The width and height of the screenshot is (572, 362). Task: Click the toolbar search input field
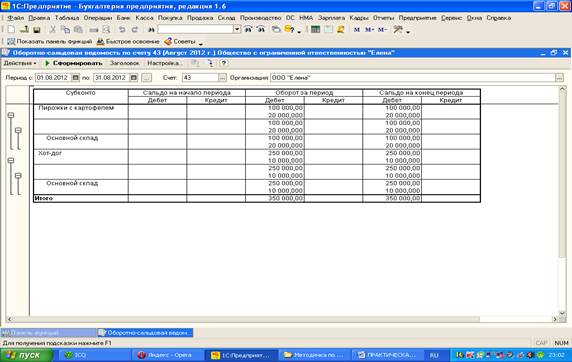pyautogui.click(x=196, y=30)
